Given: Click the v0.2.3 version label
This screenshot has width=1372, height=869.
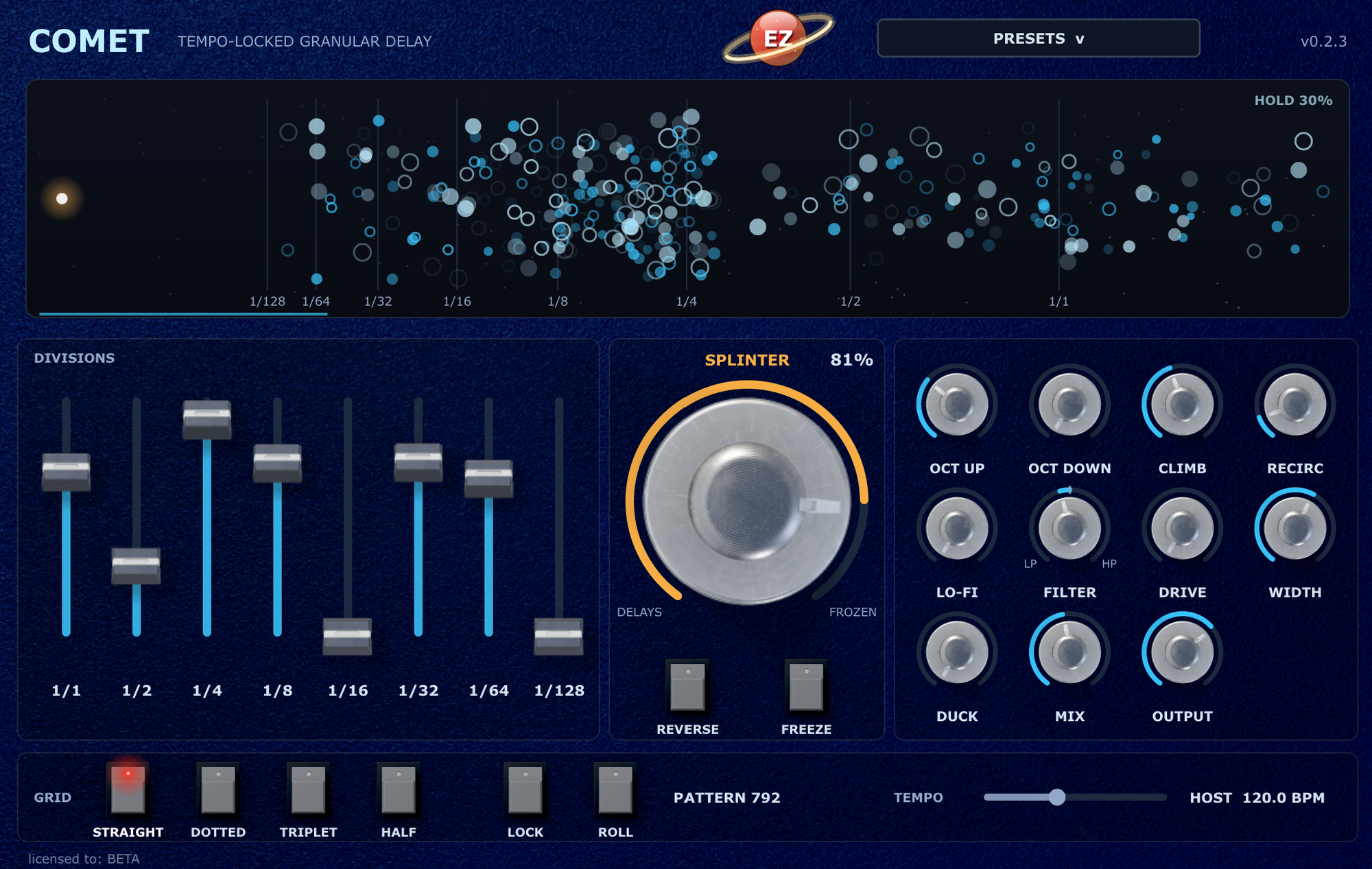Looking at the screenshot, I should pos(1323,41).
